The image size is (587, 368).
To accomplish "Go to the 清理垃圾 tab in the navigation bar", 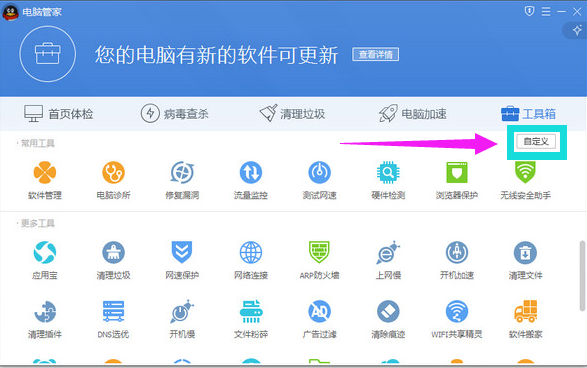I will [292, 113].
